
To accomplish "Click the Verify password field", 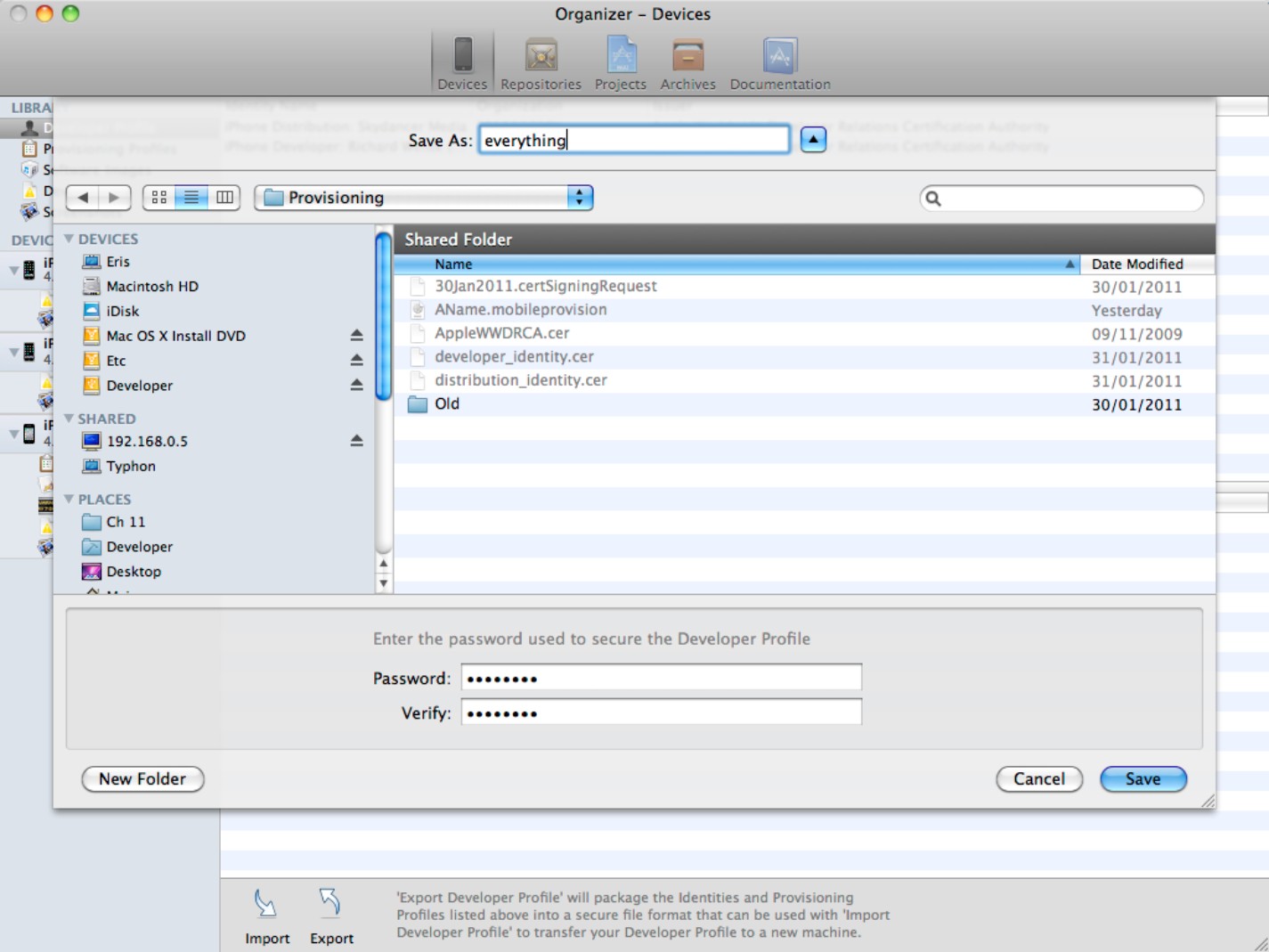I will tap(662, 712).
